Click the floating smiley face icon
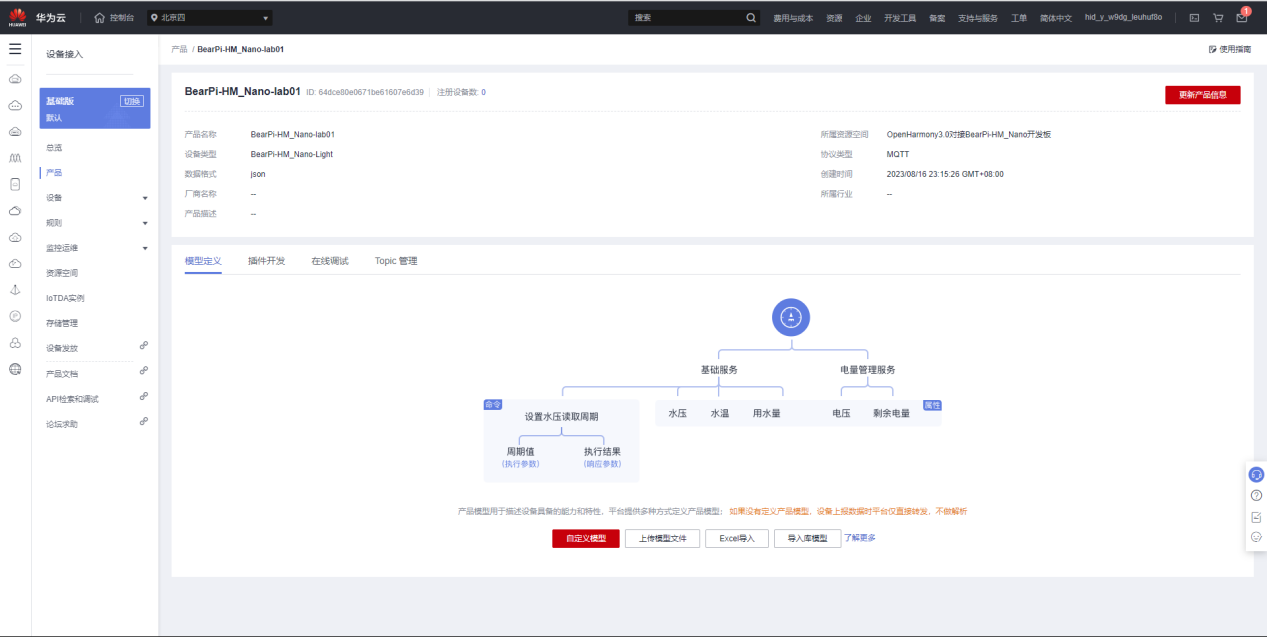The width and height of the screenshot is (1267, 637). (1256, 537)
